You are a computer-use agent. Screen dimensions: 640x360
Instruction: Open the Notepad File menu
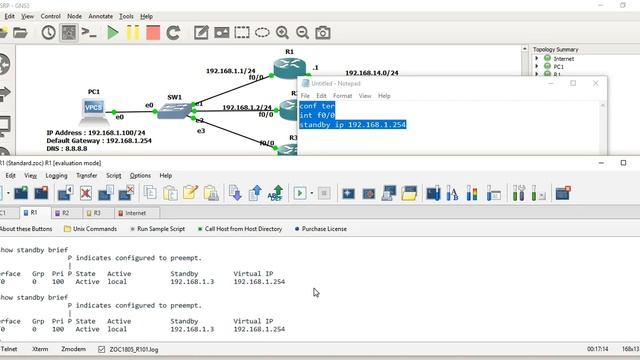click(x=305, y=96)
